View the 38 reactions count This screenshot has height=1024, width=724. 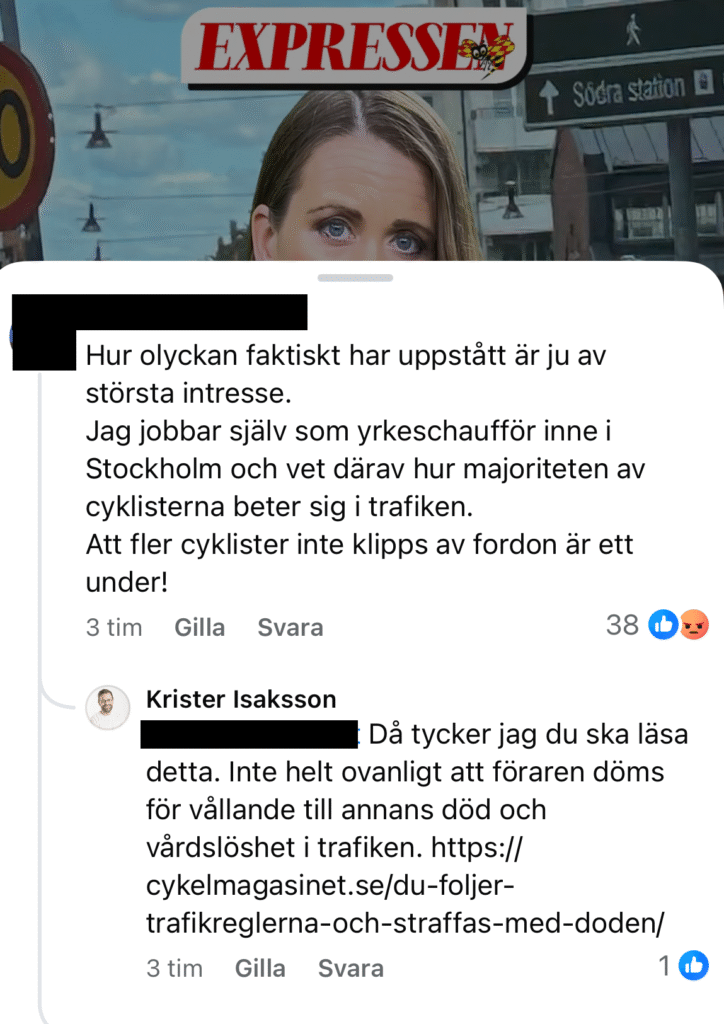tap(622, 625)
